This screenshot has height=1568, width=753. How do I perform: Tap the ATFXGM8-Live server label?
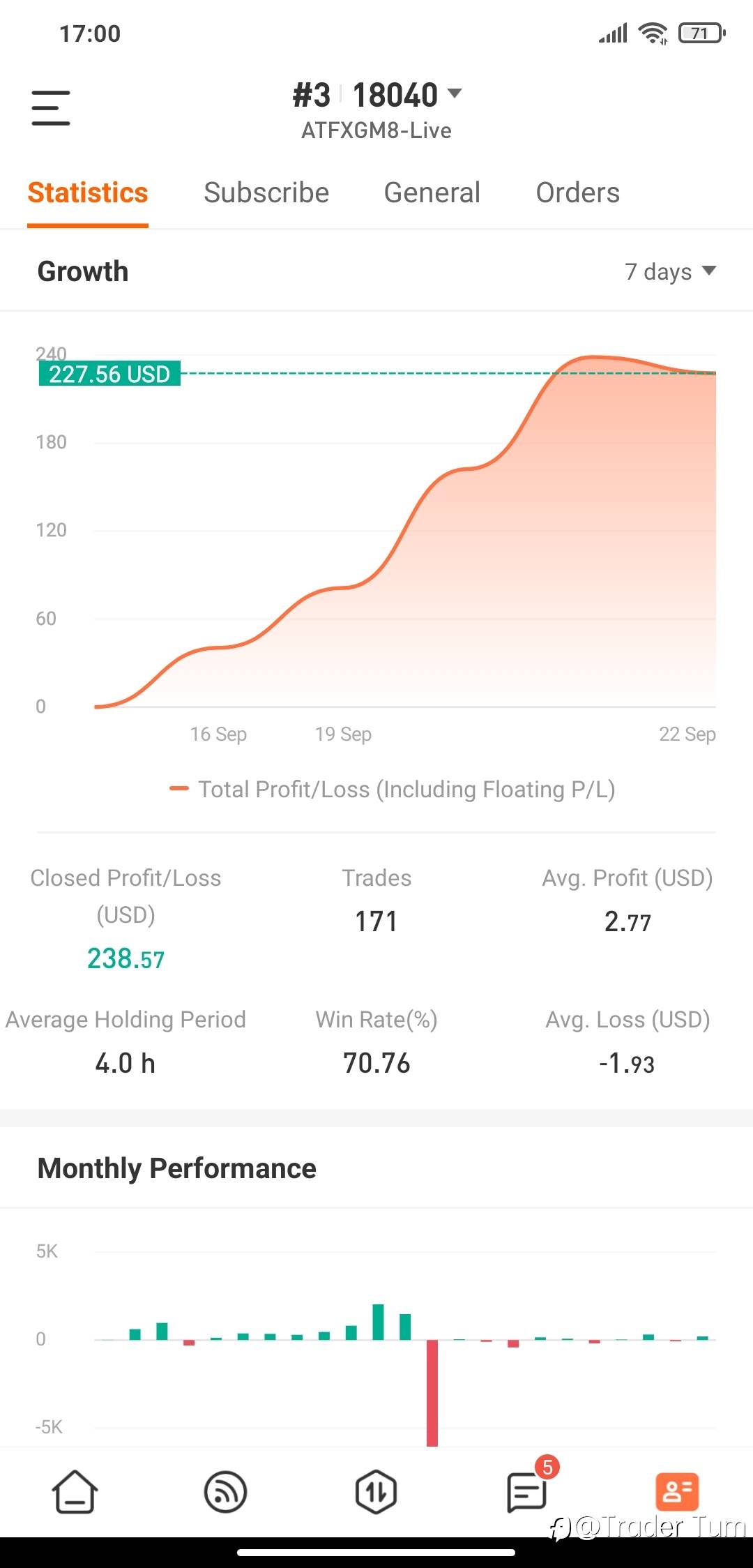coord(376,130)
